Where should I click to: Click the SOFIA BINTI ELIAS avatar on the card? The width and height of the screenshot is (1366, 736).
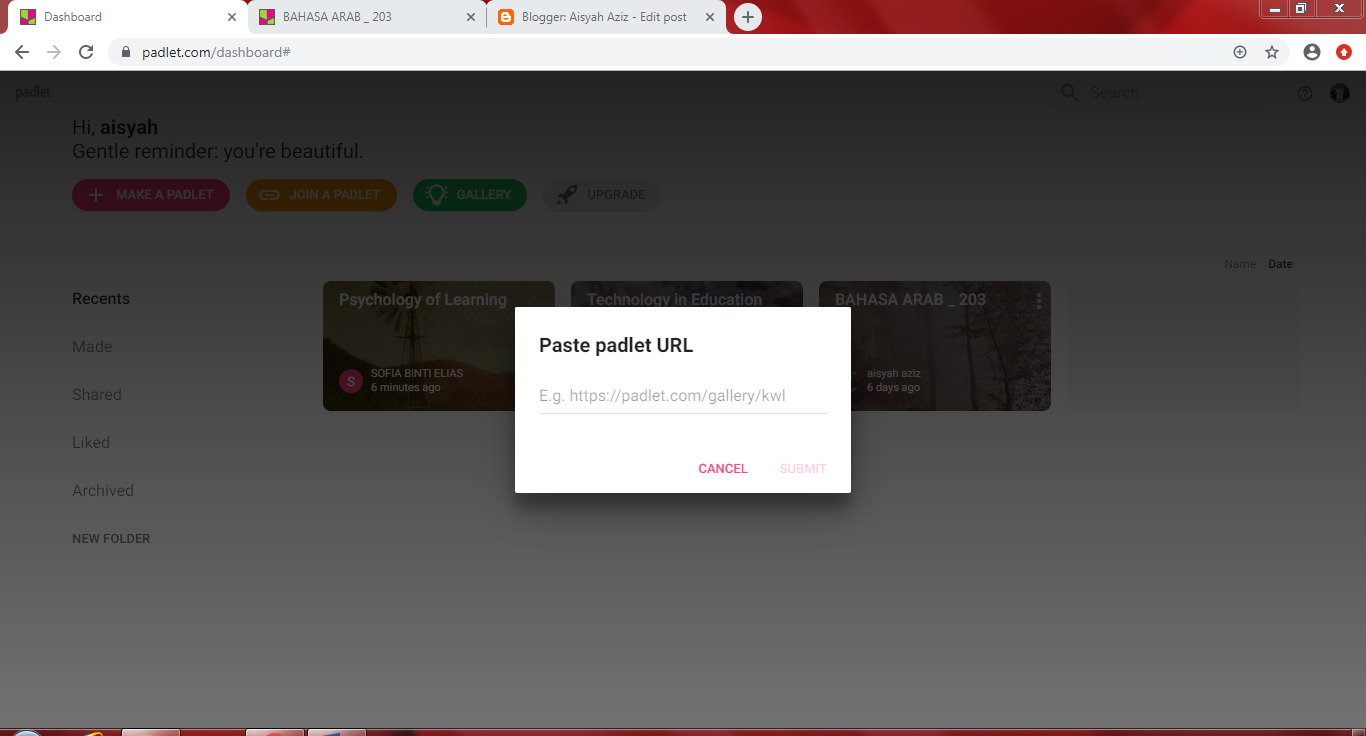coord(350,381)
